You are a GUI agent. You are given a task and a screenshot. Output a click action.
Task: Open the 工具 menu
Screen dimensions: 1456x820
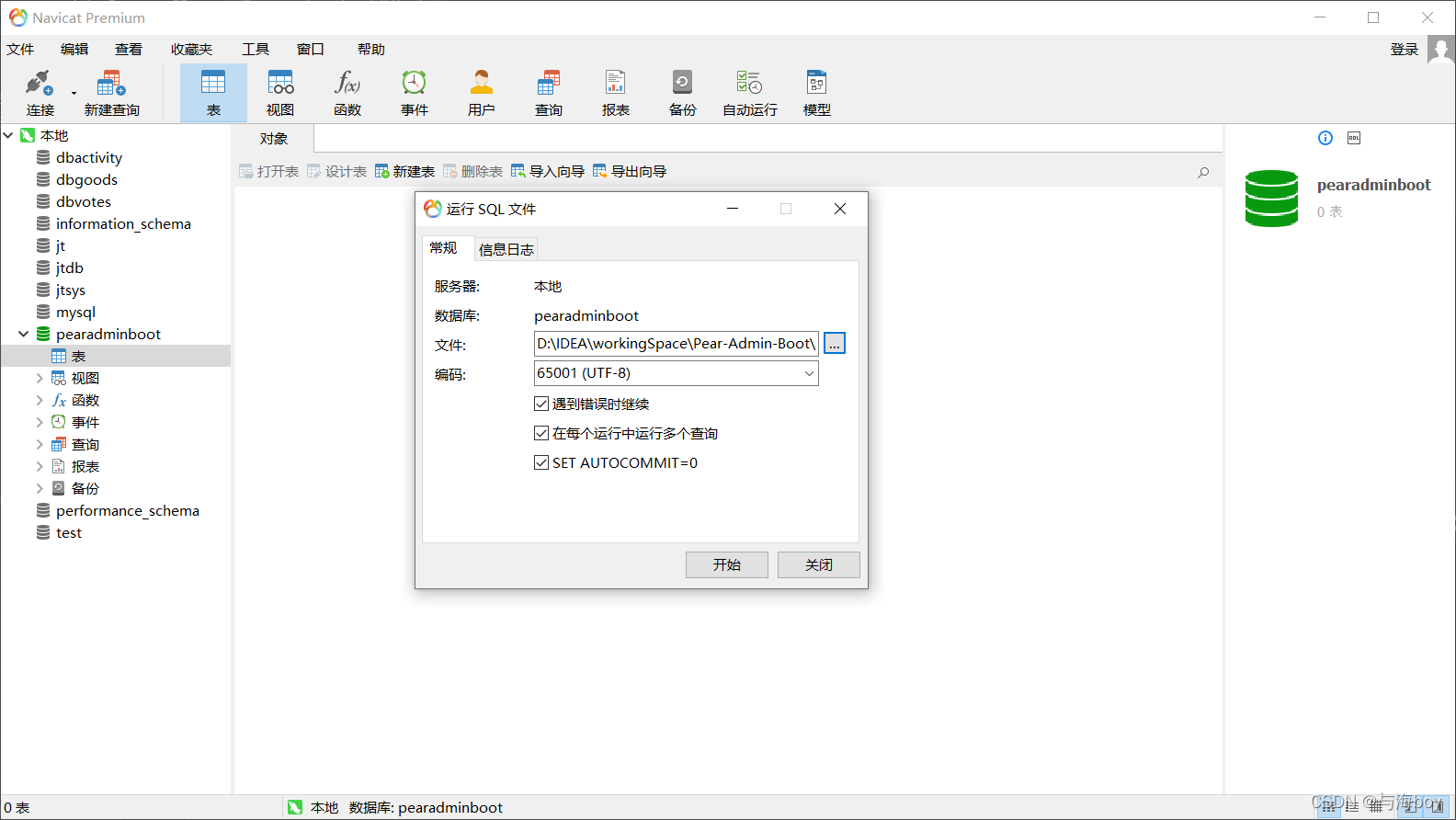256,50
